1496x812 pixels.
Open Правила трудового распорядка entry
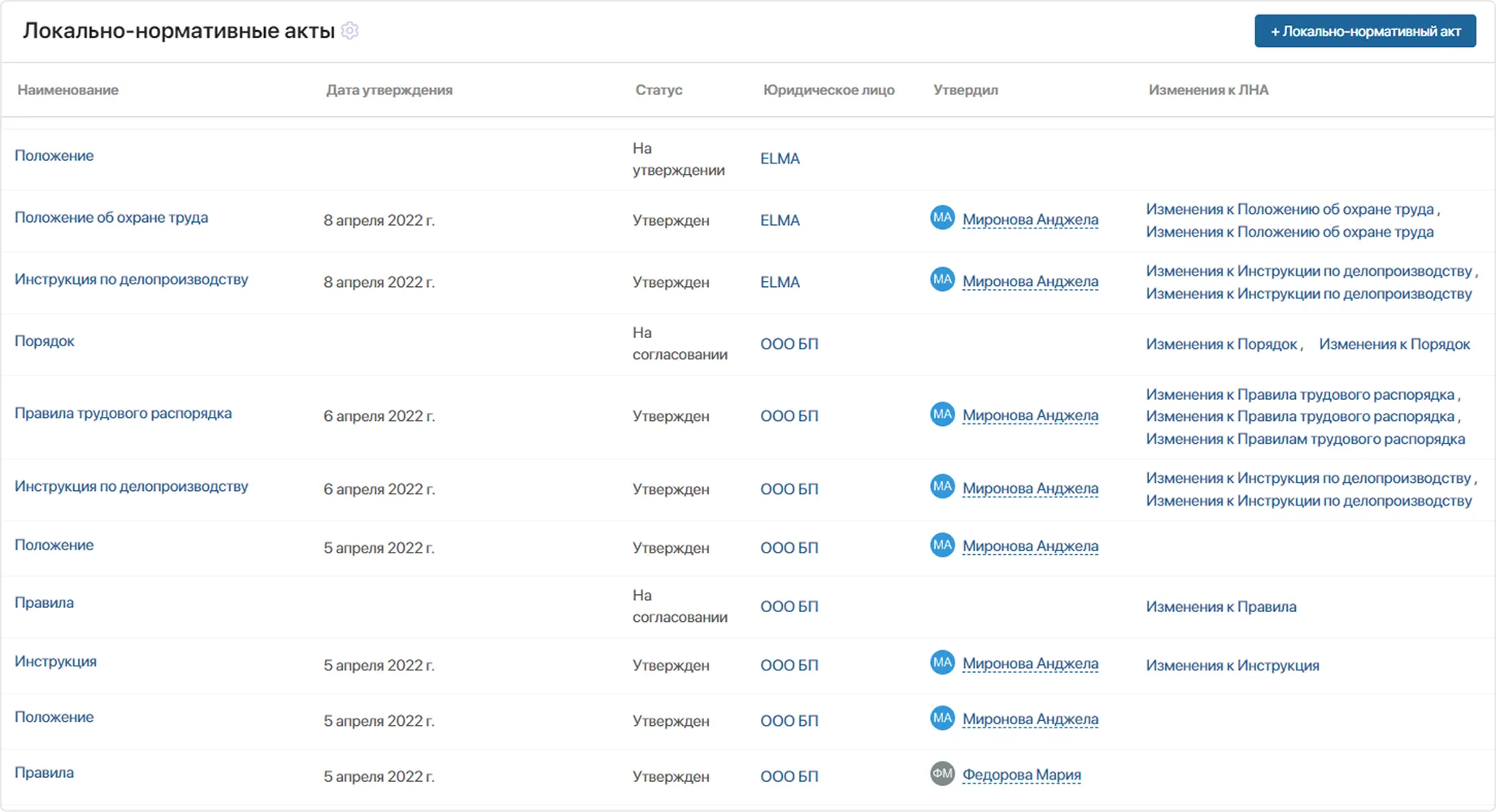(123, 414)
